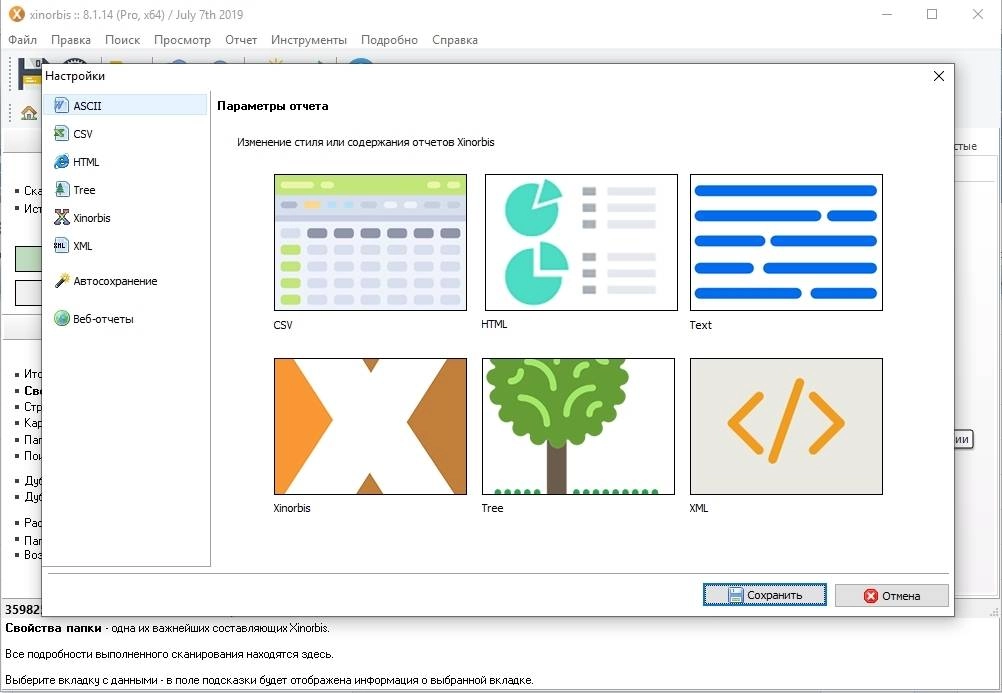Open the Инструменты menu
The width and height of the screenshot is (1002, 693).
[x=309, y=40]
